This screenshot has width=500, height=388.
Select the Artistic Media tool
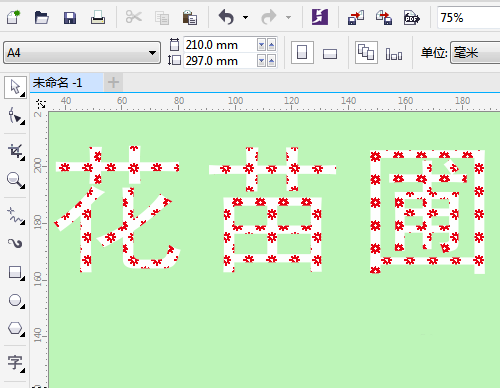[15, 244]
